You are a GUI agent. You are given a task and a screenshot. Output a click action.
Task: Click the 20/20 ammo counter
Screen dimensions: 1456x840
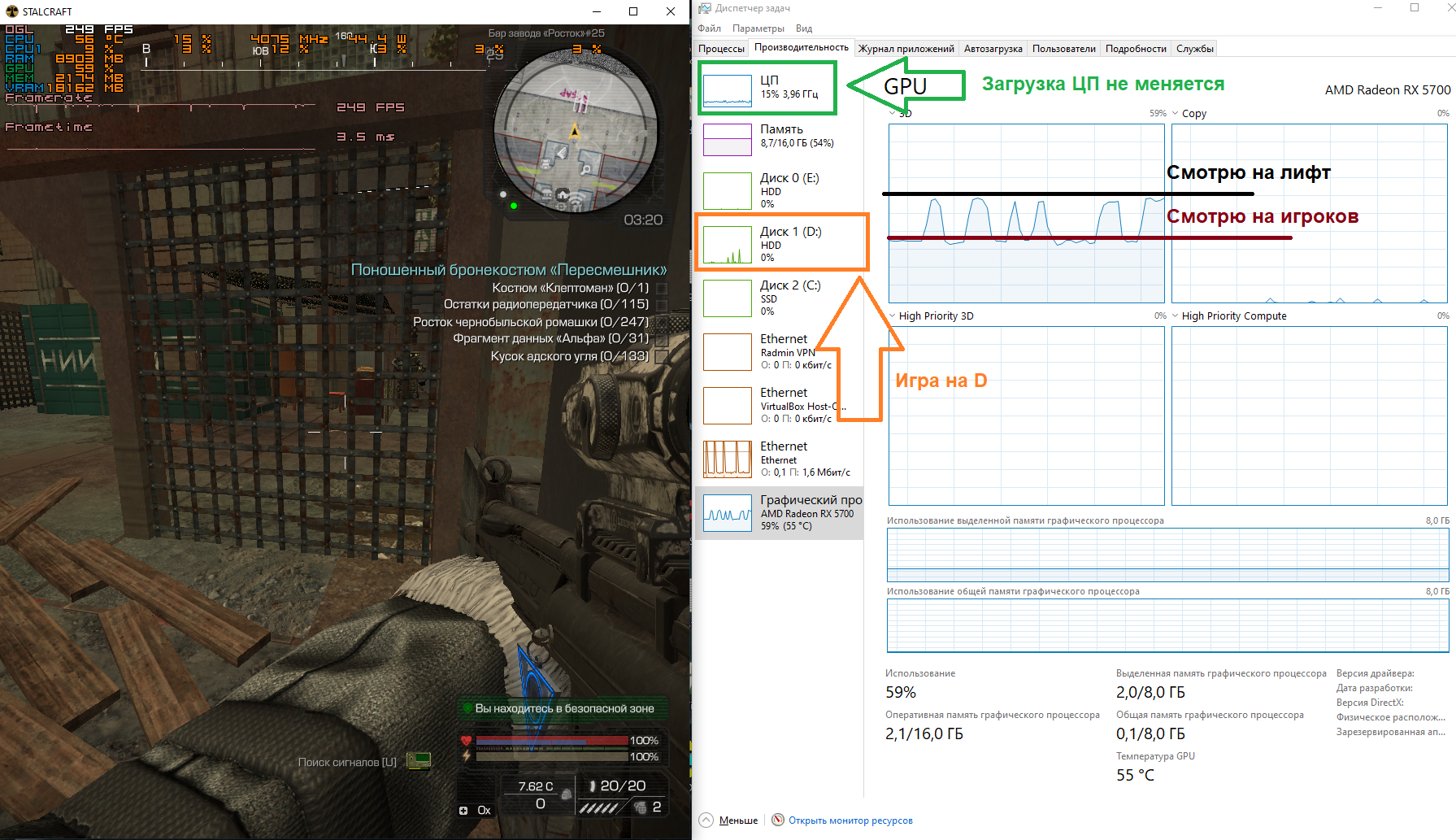coord(623,786)
